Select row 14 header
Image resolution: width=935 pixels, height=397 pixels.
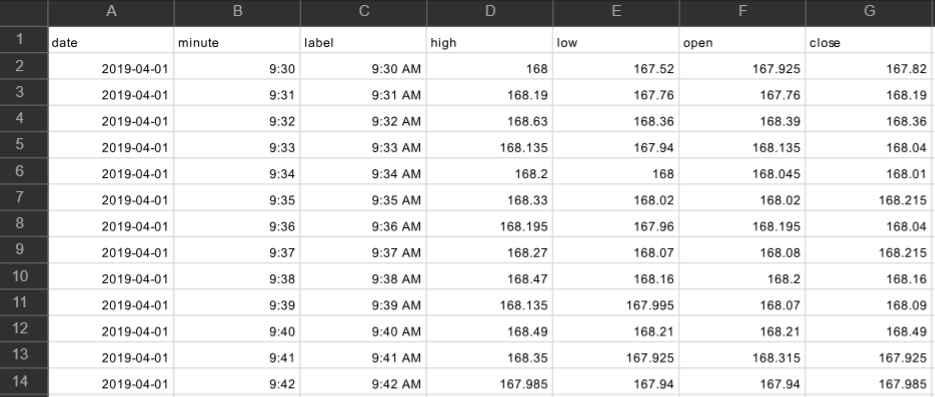[24, 381]
